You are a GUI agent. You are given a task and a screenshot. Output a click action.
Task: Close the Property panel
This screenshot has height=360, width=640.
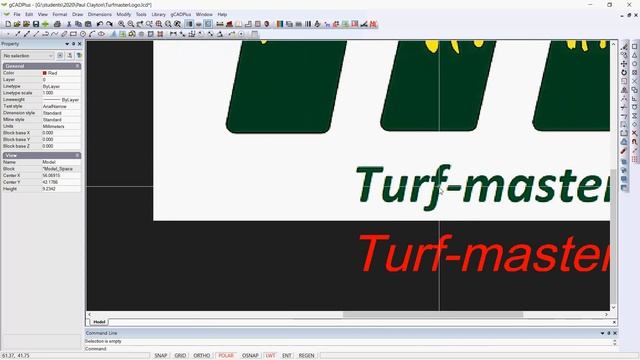click(80, 44)
